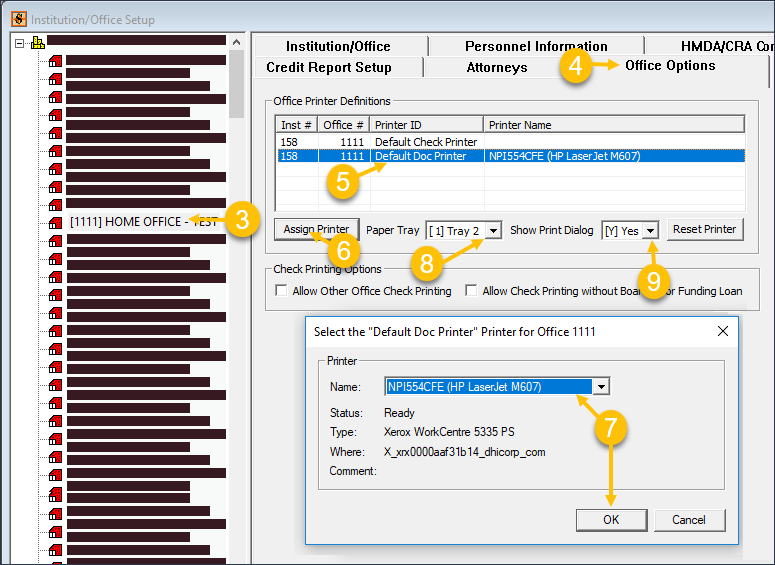Image resolution: width=775 pixels, height=565 pixels.
Task: Open the printer Name dropdown in dialog
Action: [601, 387]
